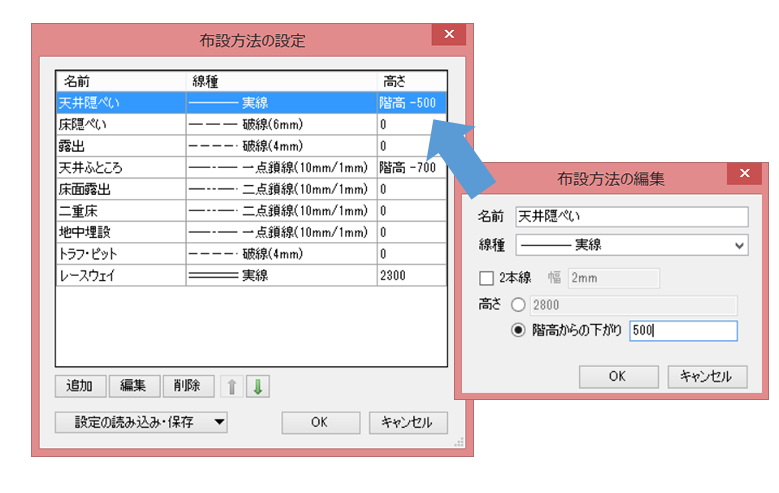Move selected row up with grey arrow
This screenshot has height=493, width=779.
pyautogui.click(x=232, y=386)
